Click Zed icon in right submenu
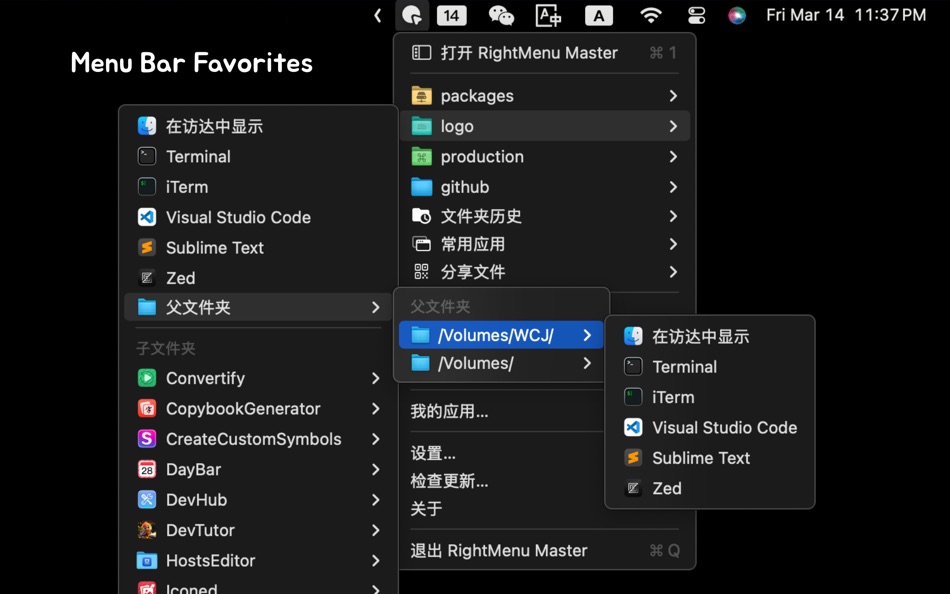 [x=633, y=488]
